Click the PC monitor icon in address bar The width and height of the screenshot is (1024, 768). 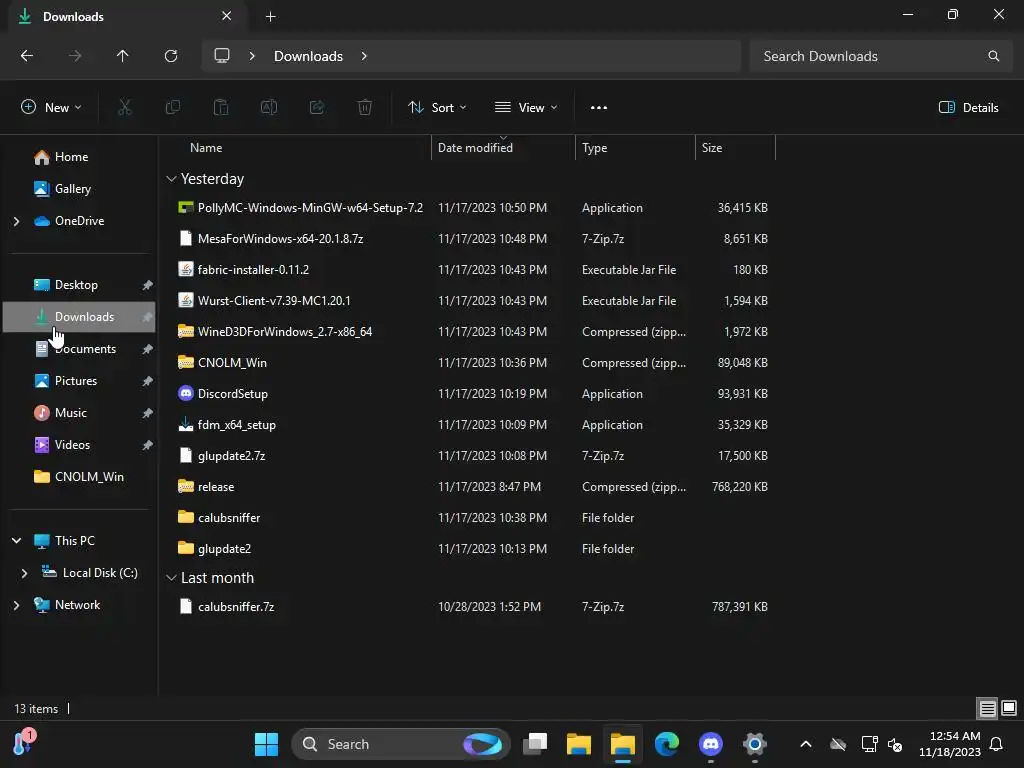pos(222,56)
